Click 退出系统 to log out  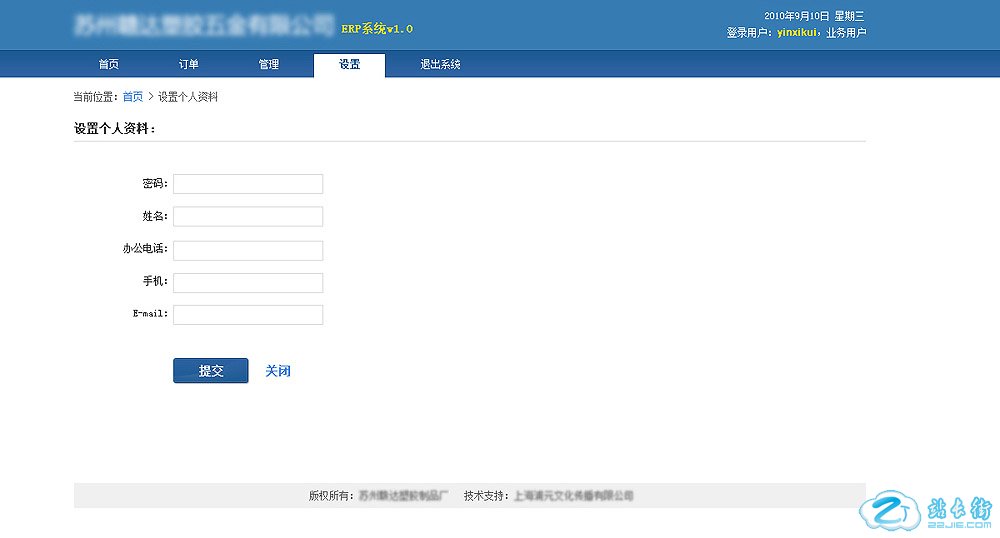tap(440, 65)
